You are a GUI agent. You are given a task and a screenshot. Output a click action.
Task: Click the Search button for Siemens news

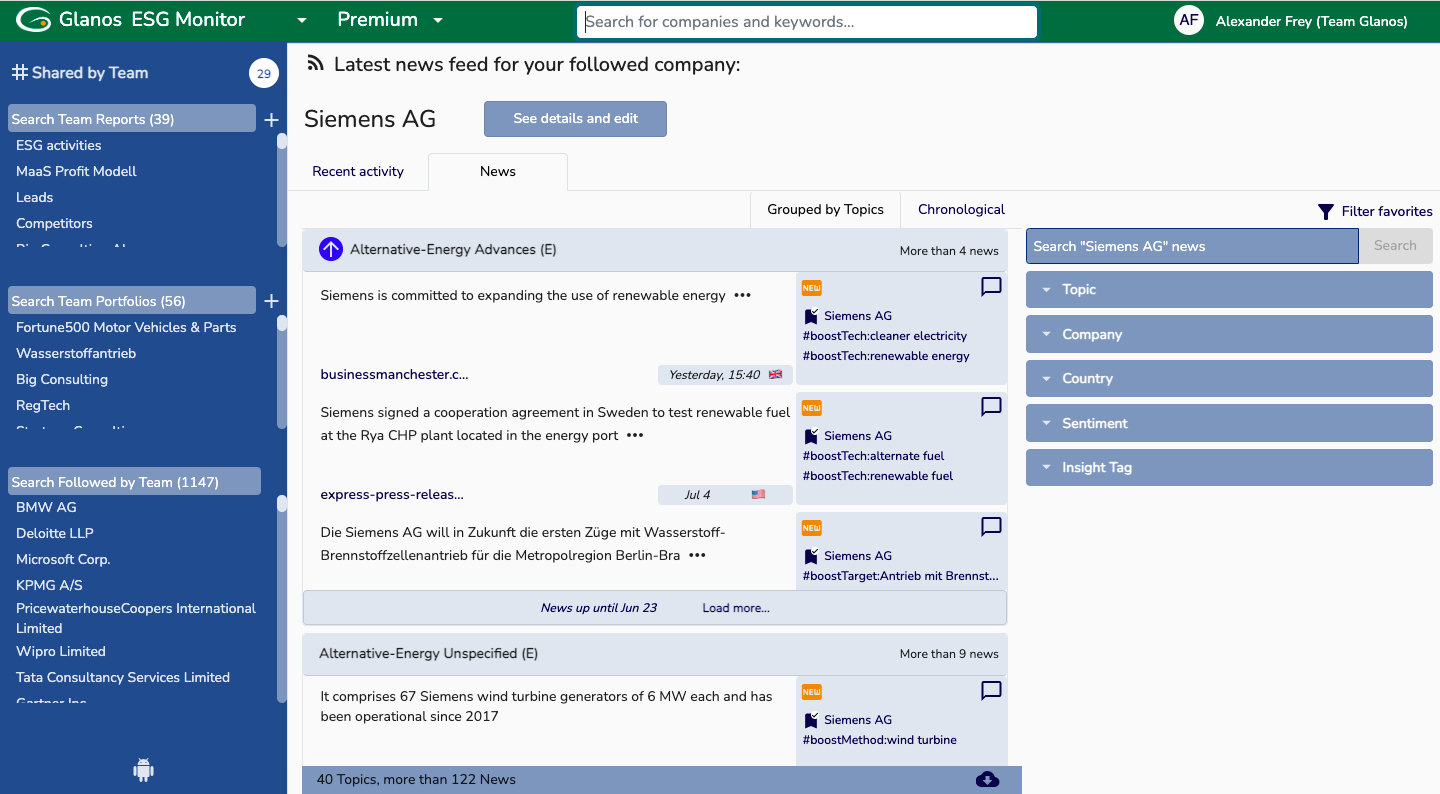pyautogui.click(x=1395, y=246)
